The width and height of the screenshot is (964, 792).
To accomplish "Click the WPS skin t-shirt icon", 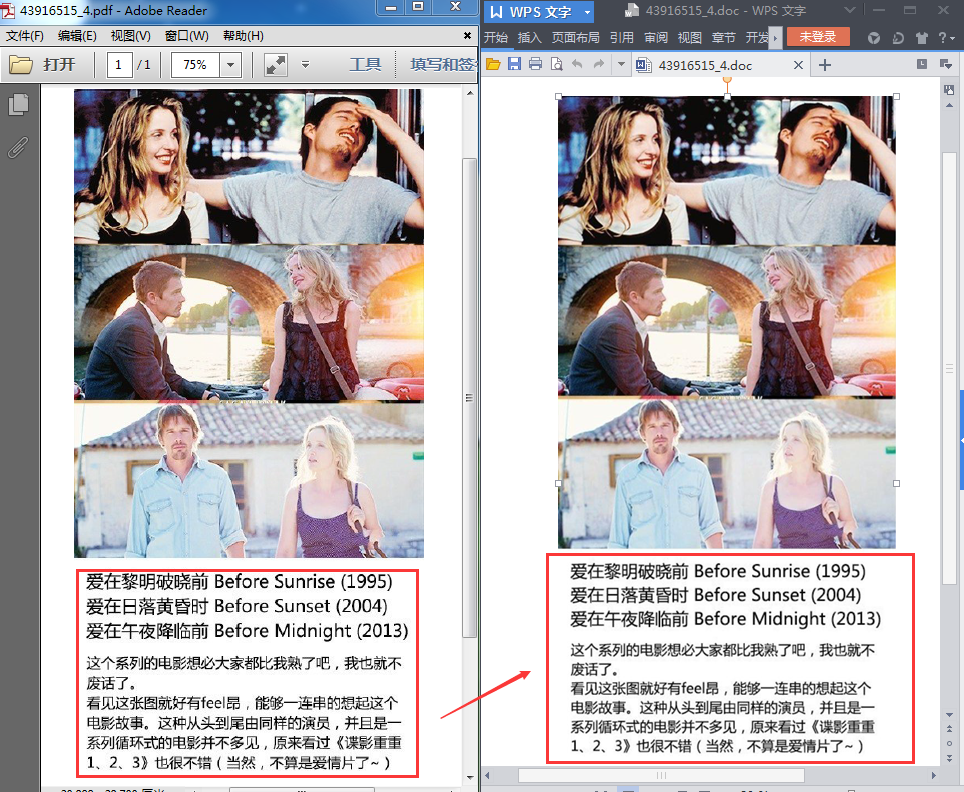I will [x=922, y=38].
